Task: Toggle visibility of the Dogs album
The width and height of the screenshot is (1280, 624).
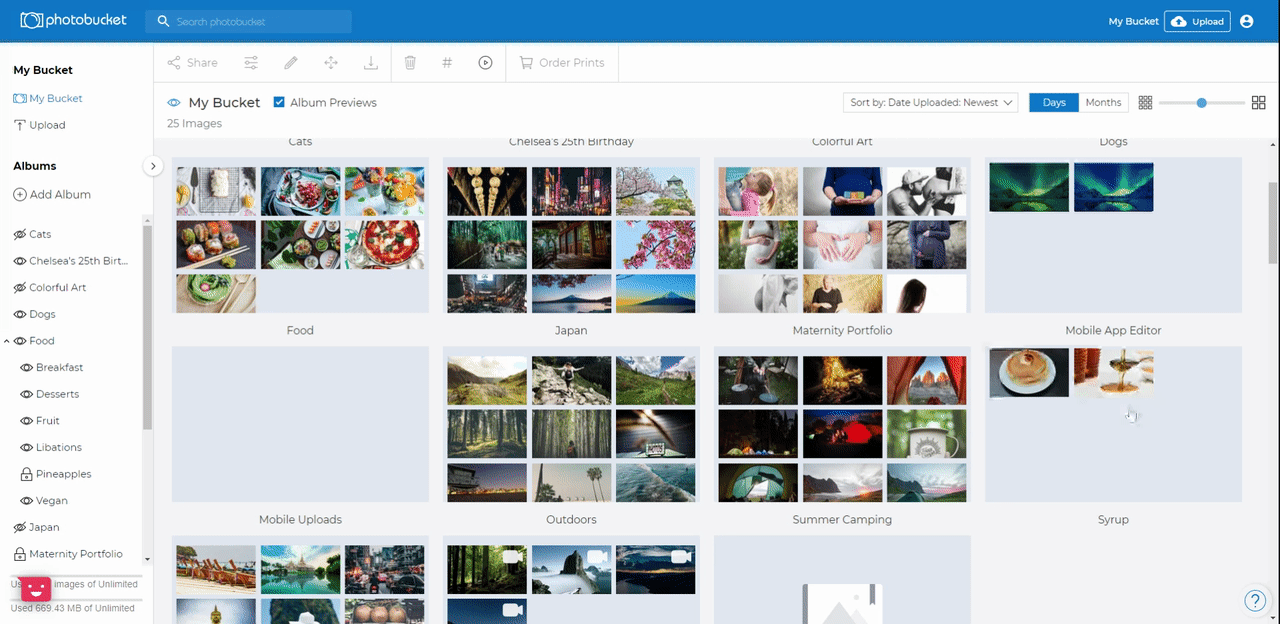Action: [x=19, y=314]
